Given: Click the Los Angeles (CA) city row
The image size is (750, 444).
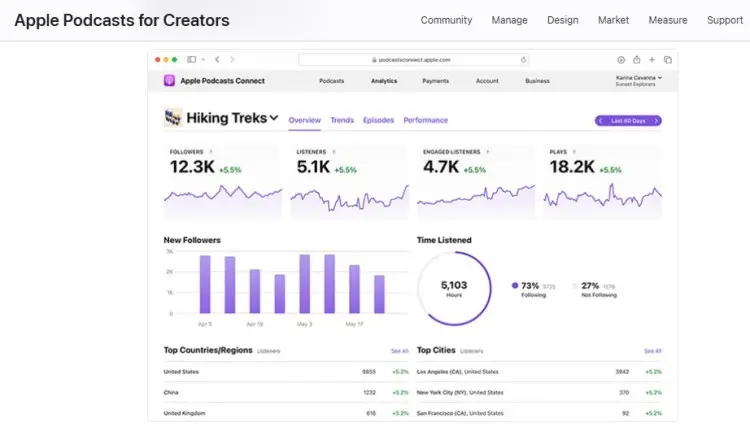Looking at the screenshot, I should (x=539, y=372).
